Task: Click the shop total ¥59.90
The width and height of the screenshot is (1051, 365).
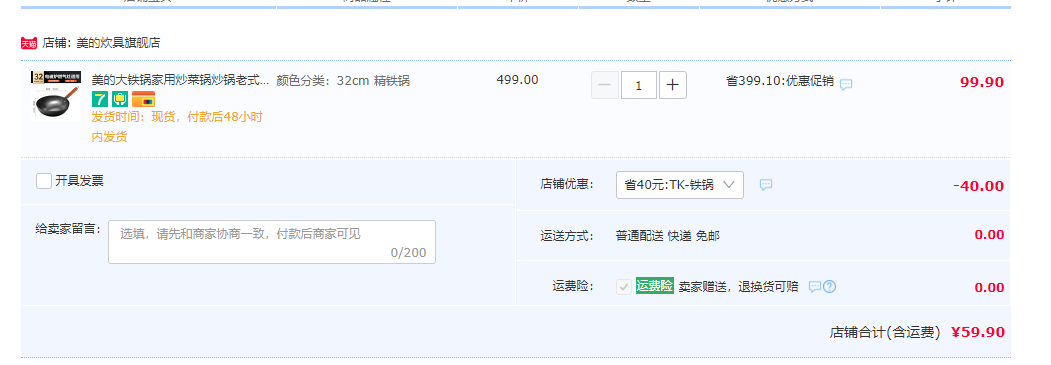Action: pos(978,332)
